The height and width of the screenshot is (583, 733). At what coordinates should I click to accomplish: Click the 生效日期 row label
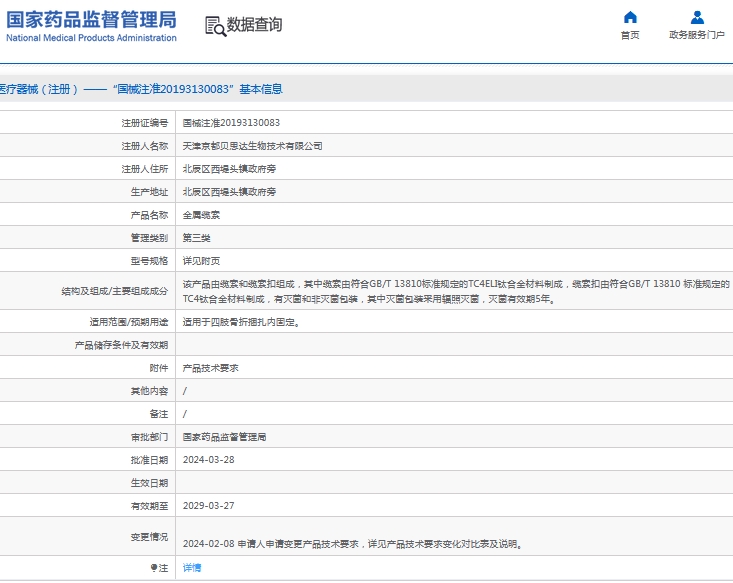tap(149, 483)
